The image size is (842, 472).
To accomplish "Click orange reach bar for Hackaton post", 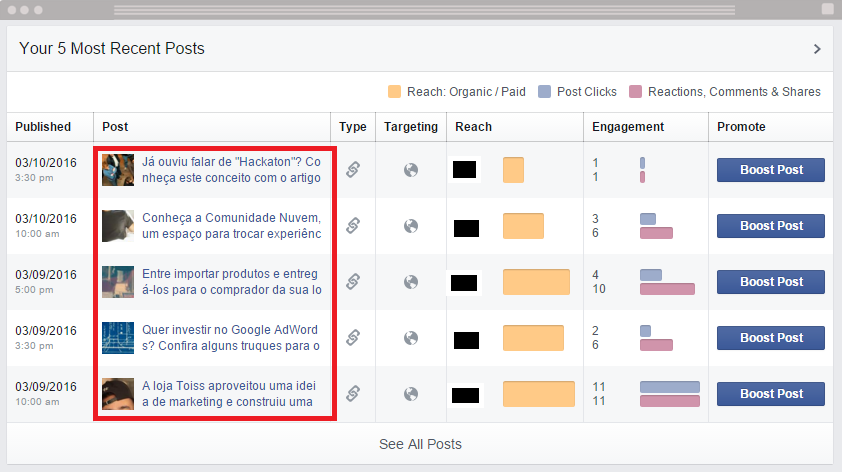I will pos(513,170).
